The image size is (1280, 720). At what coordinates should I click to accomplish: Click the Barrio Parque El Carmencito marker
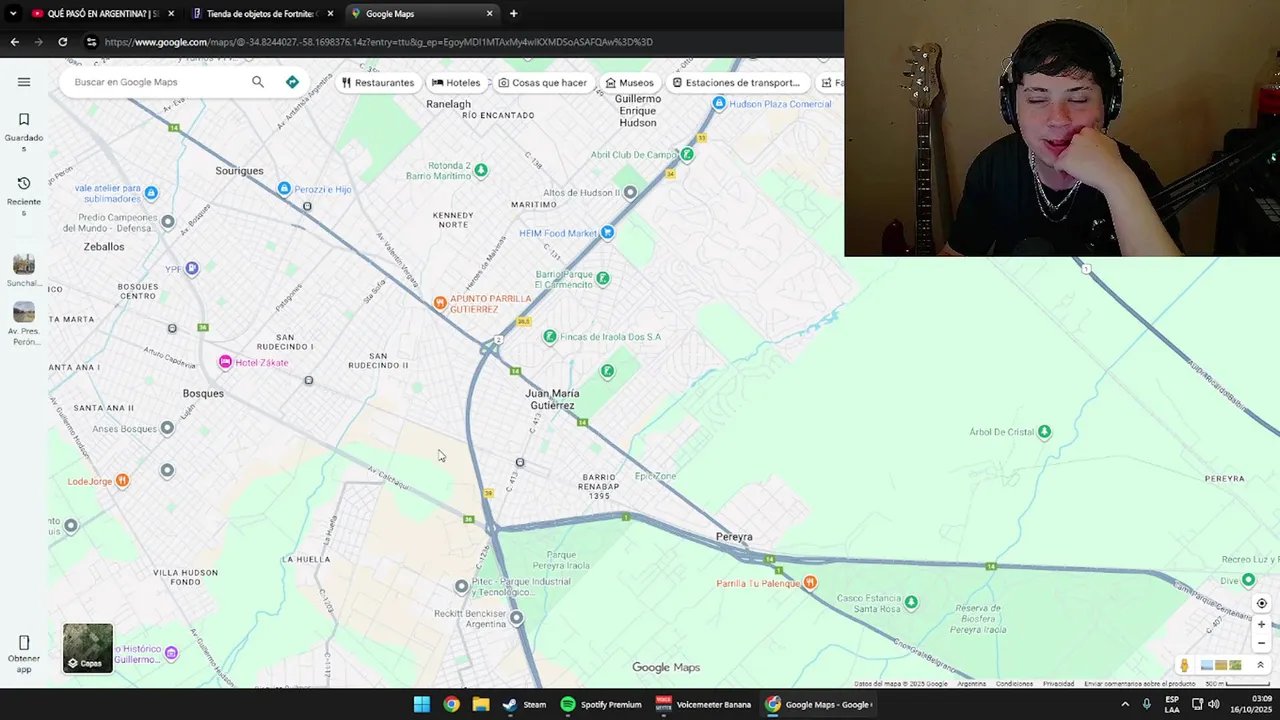[x=602, y=278]
